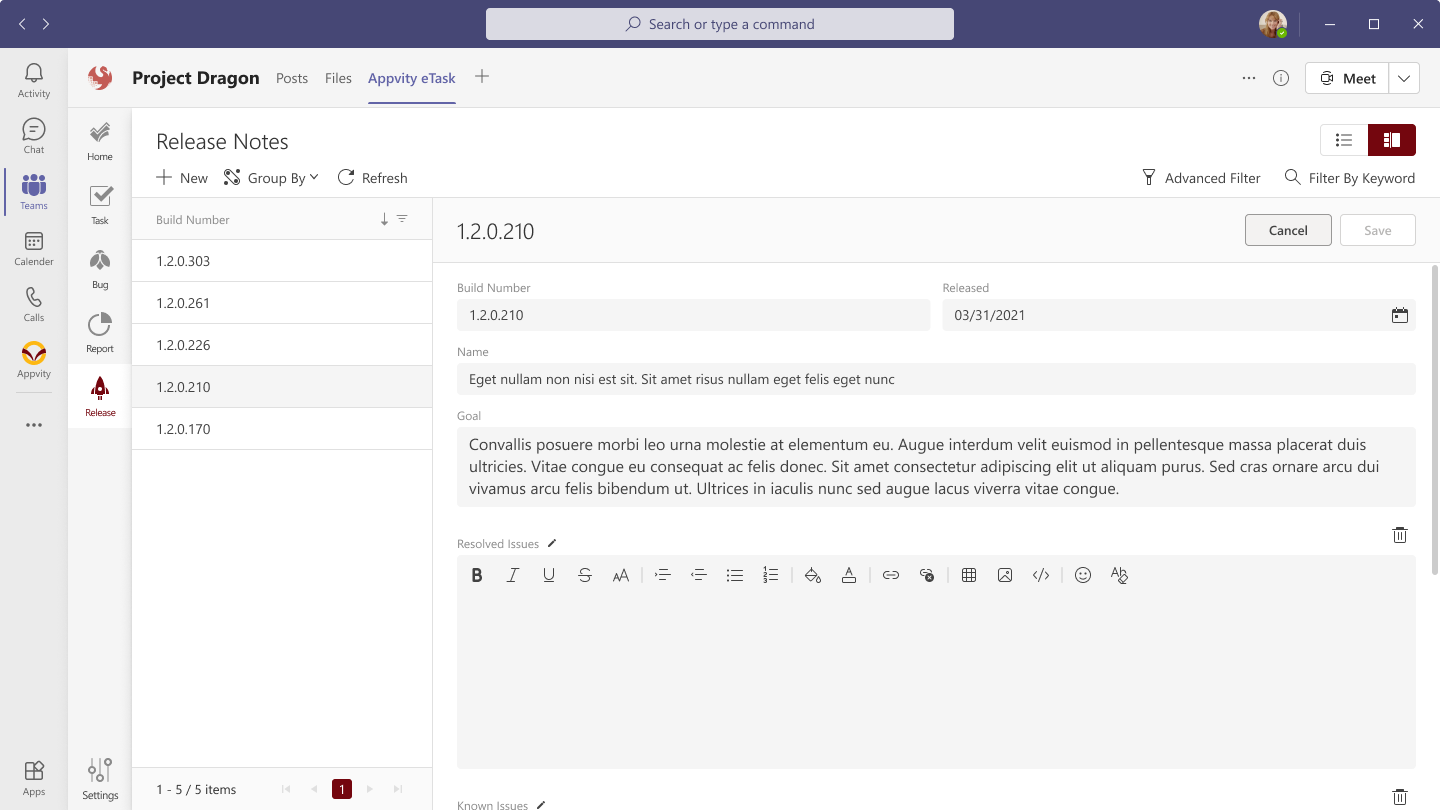Switch to the Posts tab
Viewport: 1440px width, 810px height.
click(292, 77)
